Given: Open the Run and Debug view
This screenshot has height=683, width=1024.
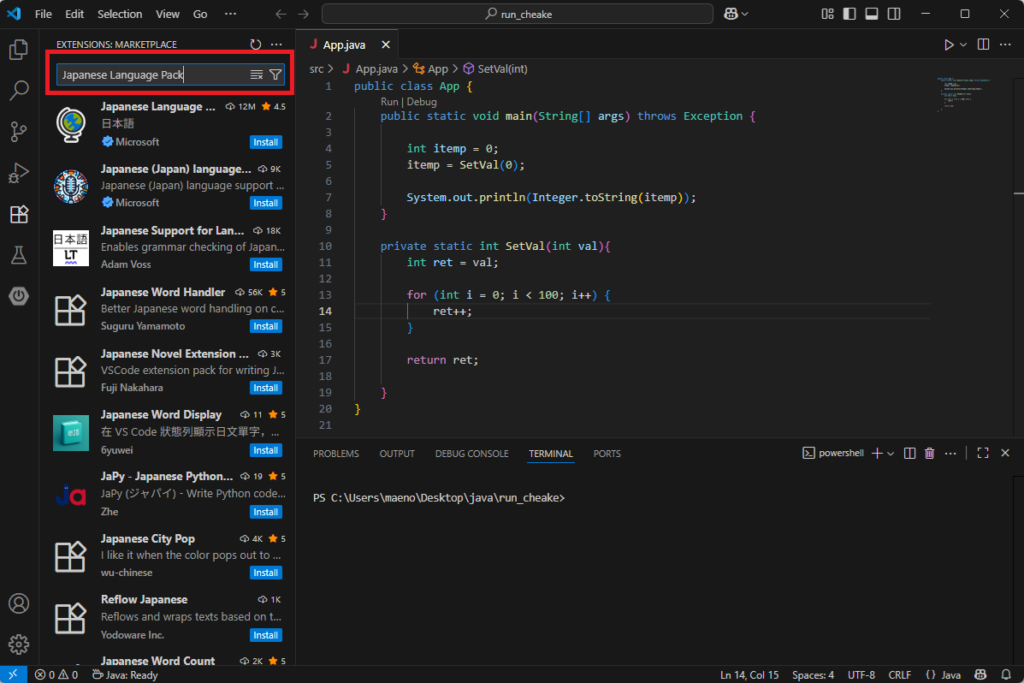Looking at the screenshot, I should (x=19, y=173).
